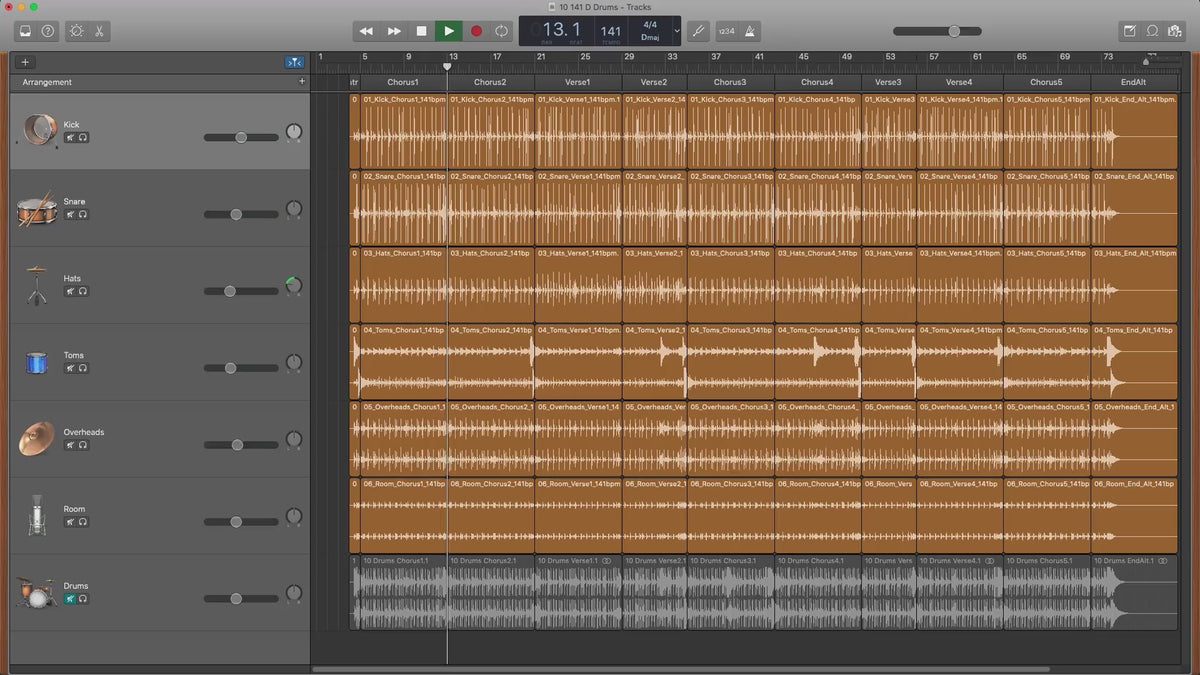Click the Record button

coord(476,31)
